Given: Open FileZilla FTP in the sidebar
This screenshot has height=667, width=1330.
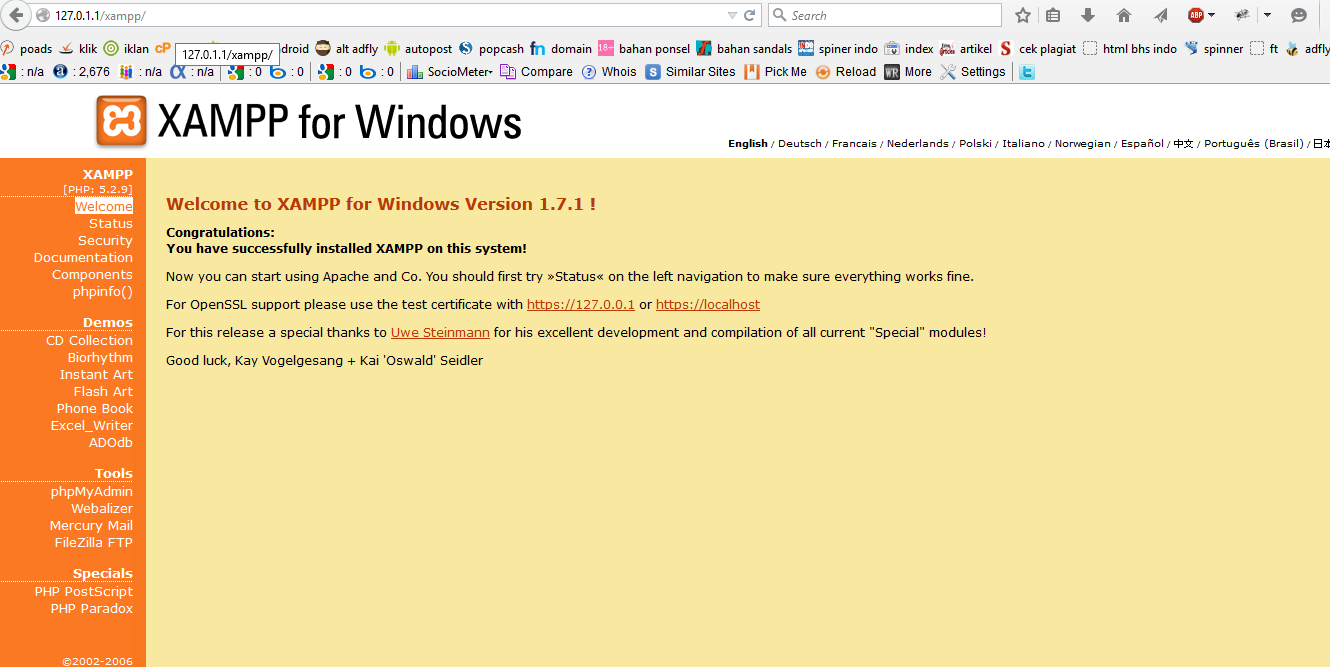Looking at the screenshot, I should (x=94, y=543).
